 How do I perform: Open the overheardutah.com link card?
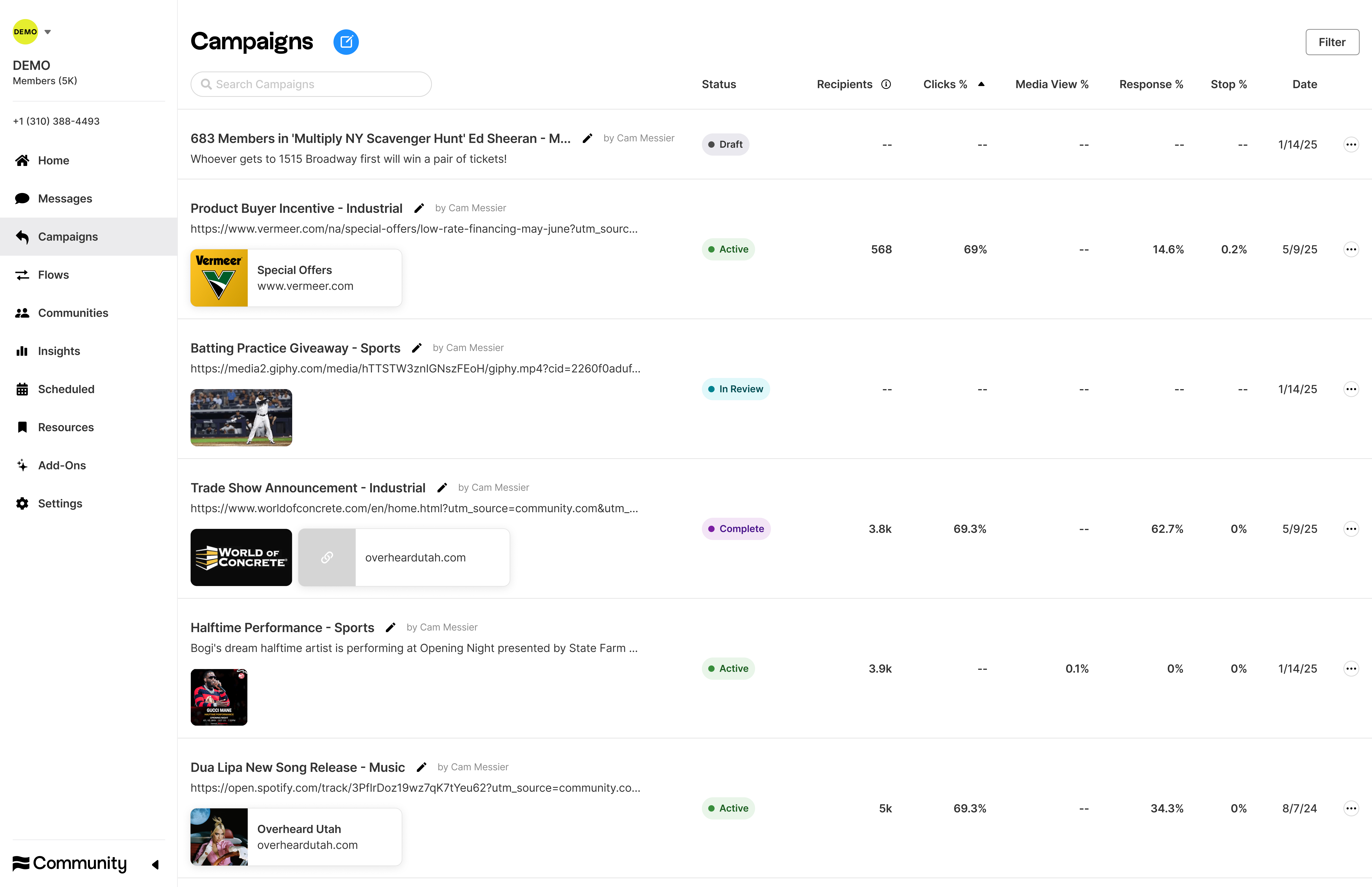tap(404, 557)
